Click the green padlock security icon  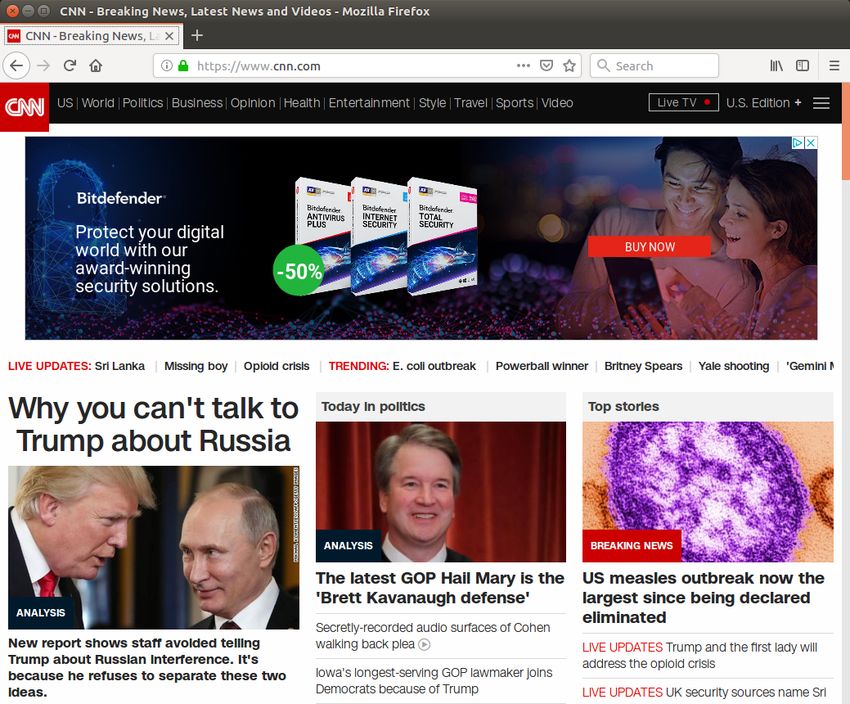coord(183,66)
